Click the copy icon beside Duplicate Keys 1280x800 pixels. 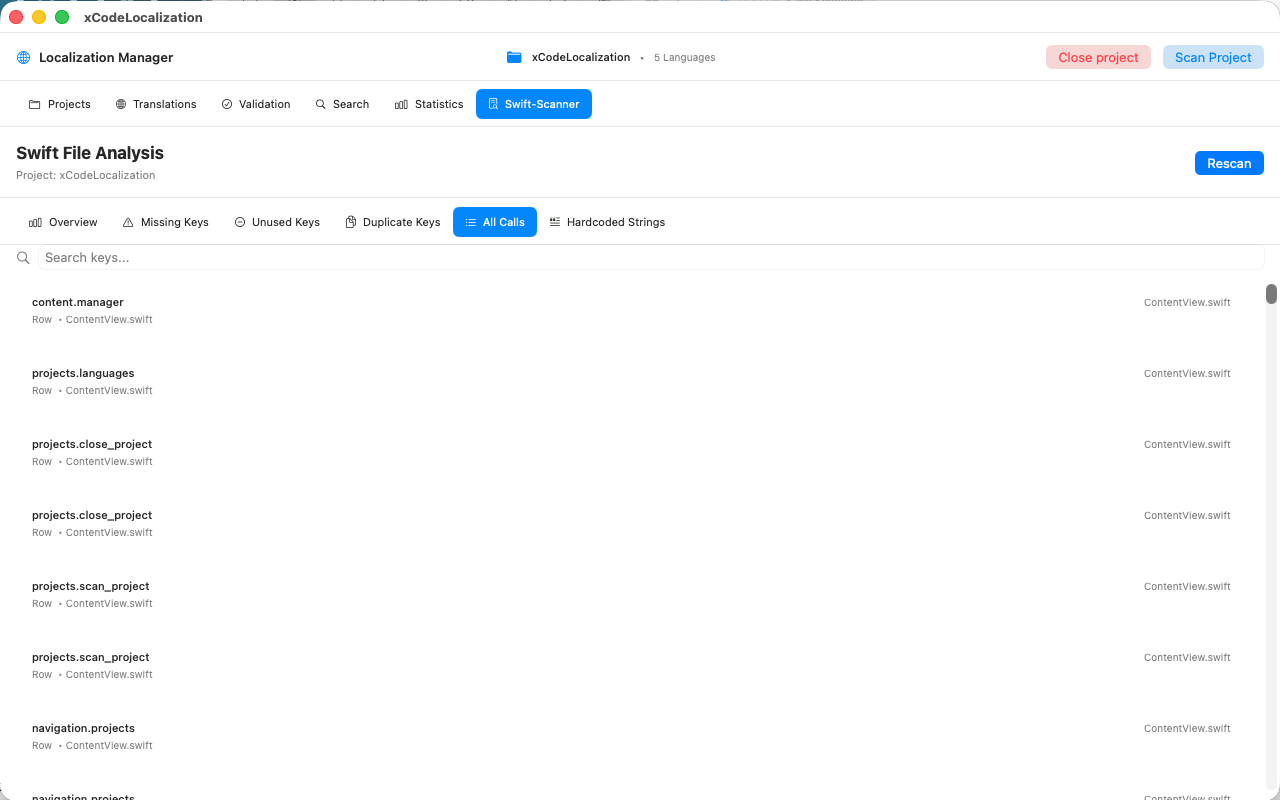349,222
